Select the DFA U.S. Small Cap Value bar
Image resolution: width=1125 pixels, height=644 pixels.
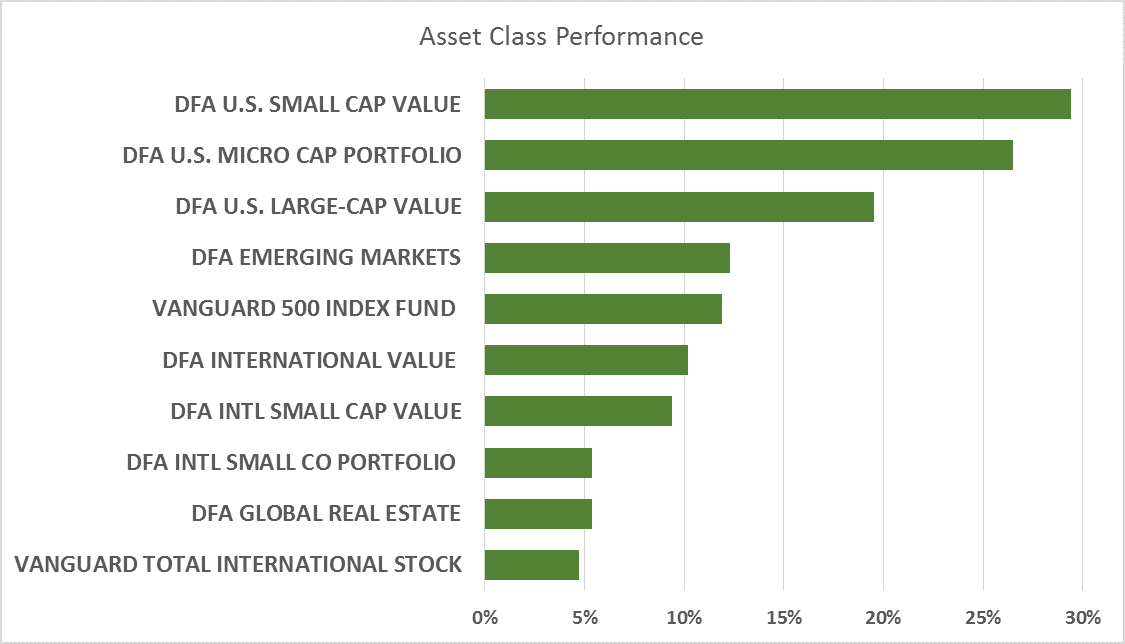[x=777, y=104]
